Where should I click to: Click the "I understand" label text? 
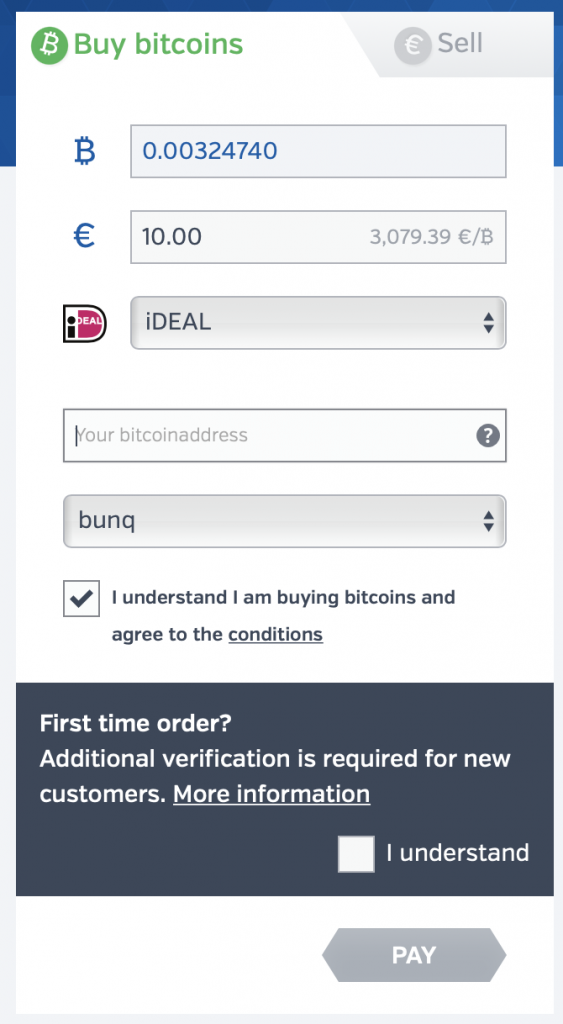click(458, 853)
